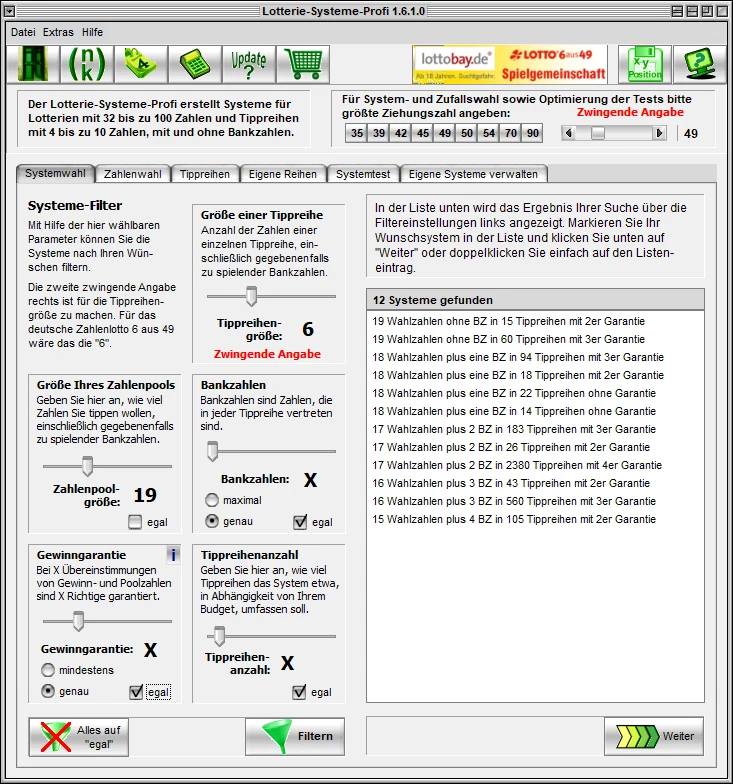Click the 49 draw number button
The height and width of the screenshot is (784, 733).
[x=444, y=133]
